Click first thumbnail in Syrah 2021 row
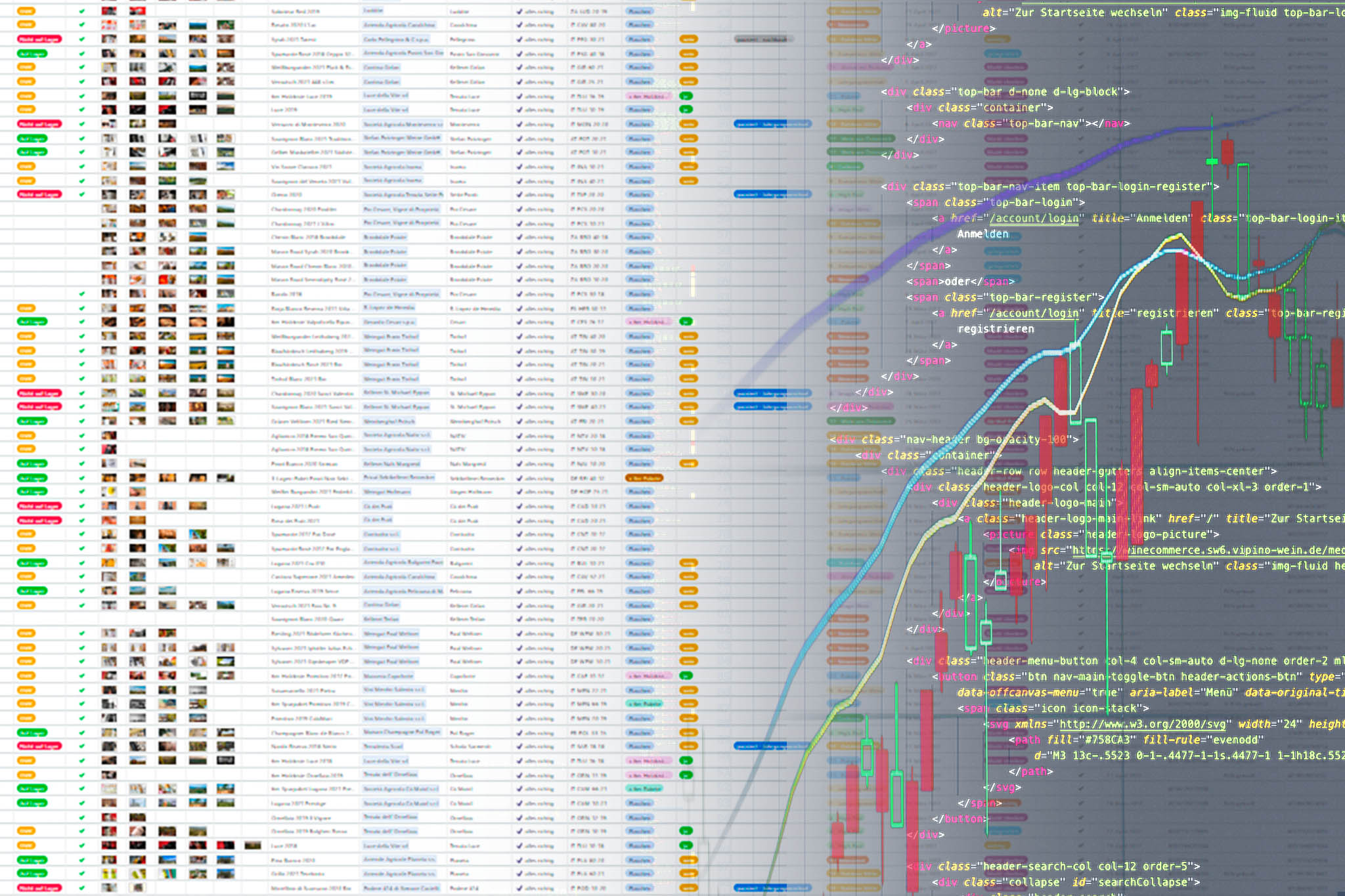Image resolution: width=1345 pixels, height=896 pixels. [109, 39]
